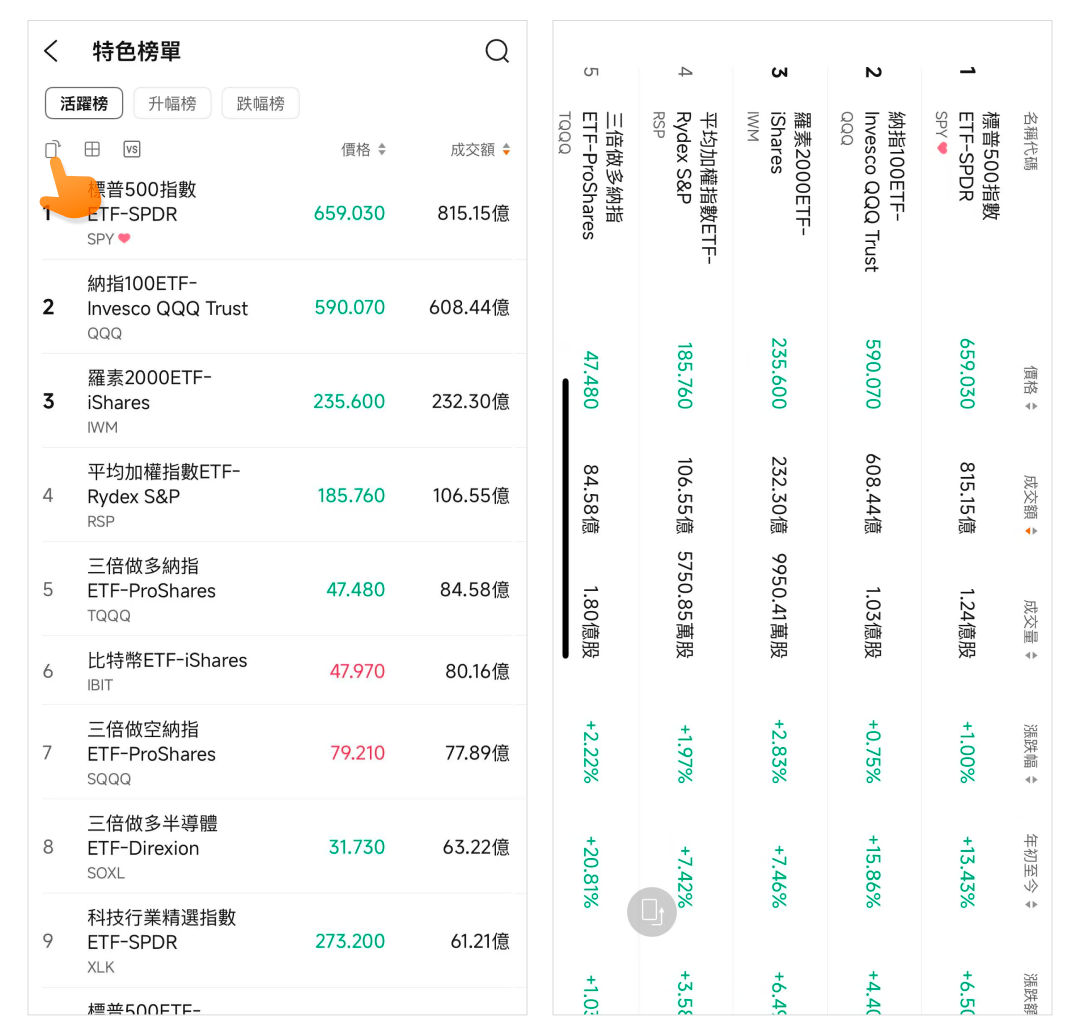Switch to the 跌幅榜 tab
1080x1036 pixels.
pyautogui.click(x=260, y=103)
